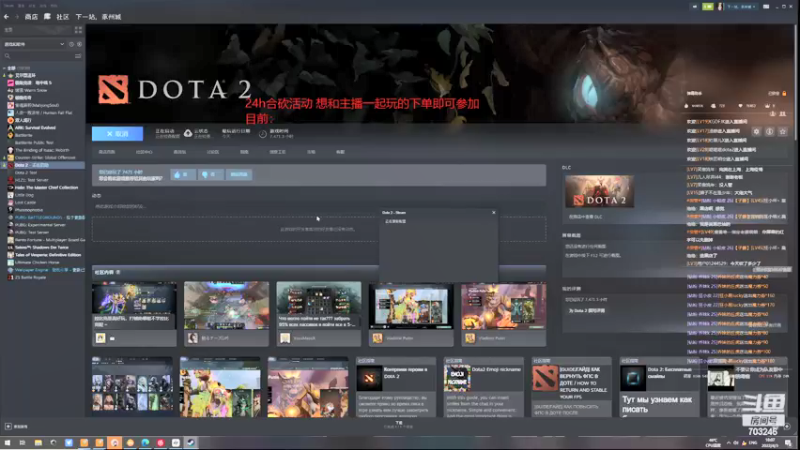Click the cloud status icon

[x=188, y=133]
